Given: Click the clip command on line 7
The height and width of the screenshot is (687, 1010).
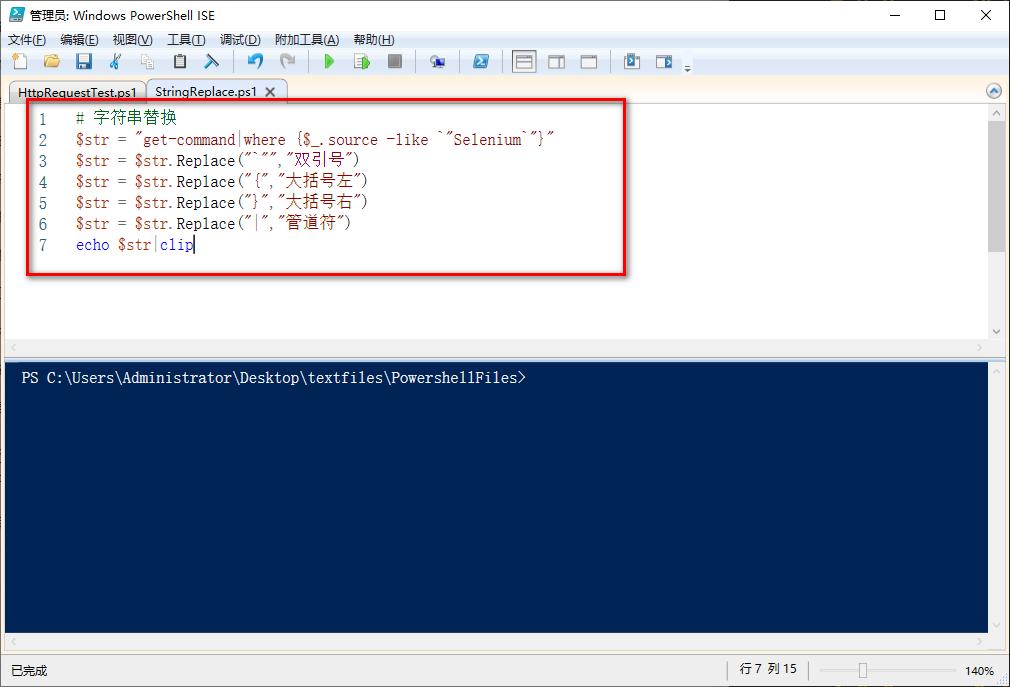Looking at the screenshot, I should [176, 245].
